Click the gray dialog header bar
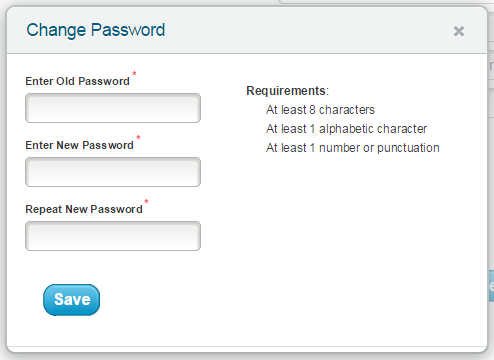The height and width of the screenshot is (360, 494). click(247, 30)
